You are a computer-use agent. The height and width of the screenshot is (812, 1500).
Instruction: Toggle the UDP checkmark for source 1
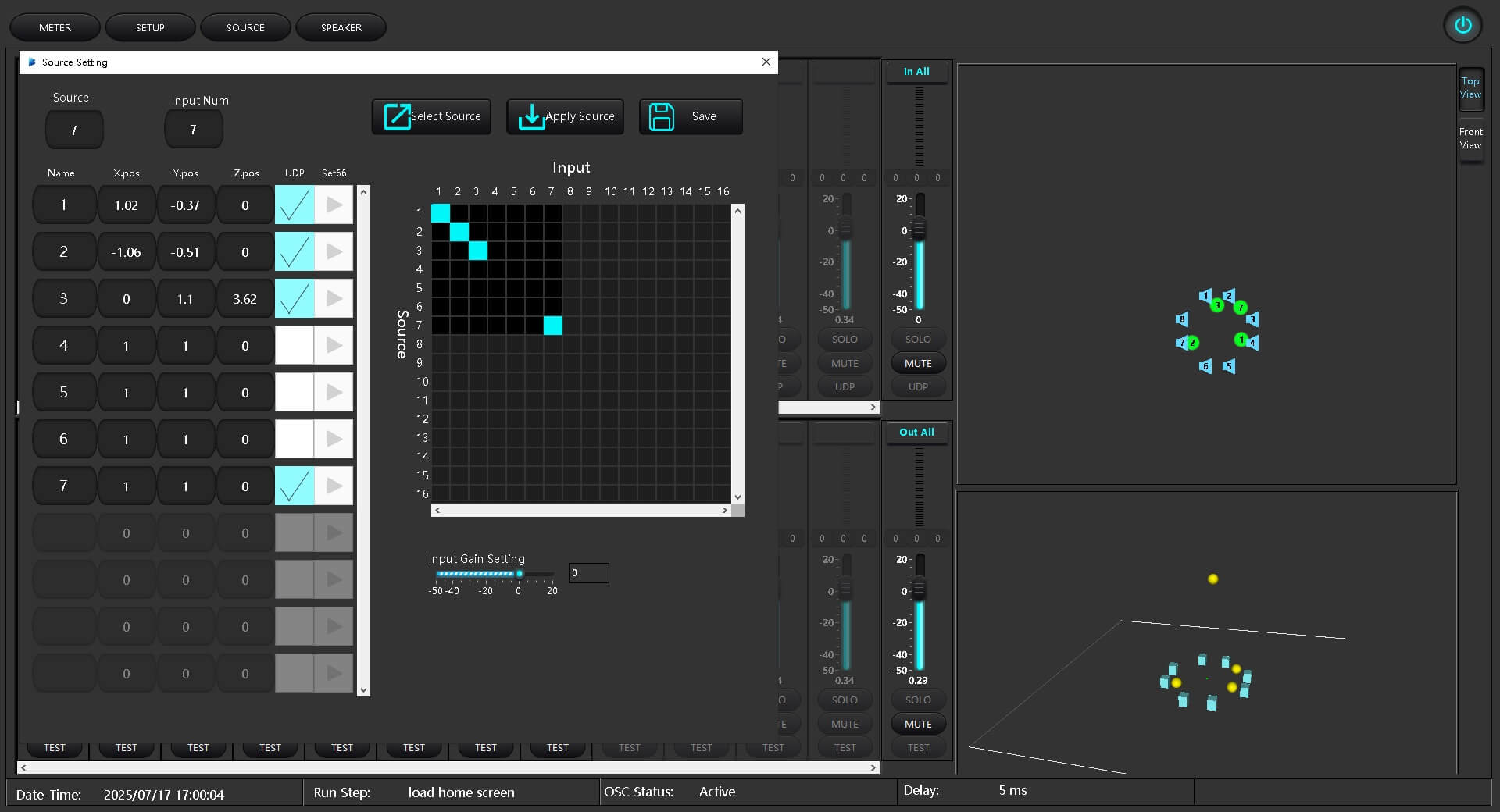point(295,205)
